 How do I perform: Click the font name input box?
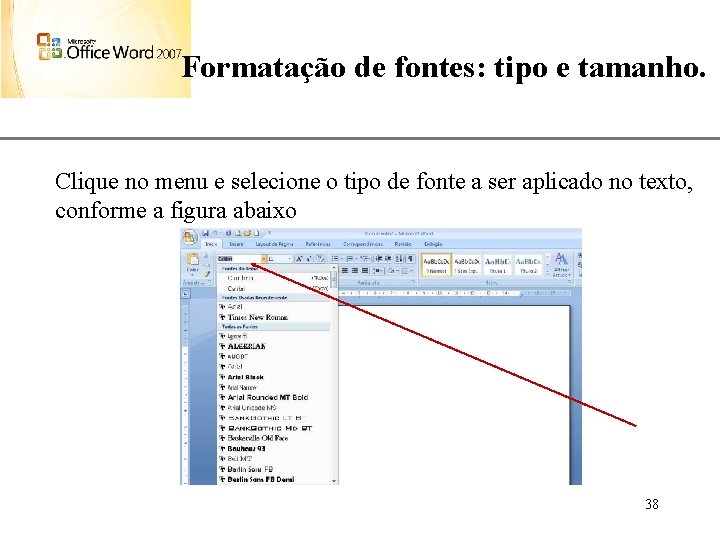(x=239, y=259)
